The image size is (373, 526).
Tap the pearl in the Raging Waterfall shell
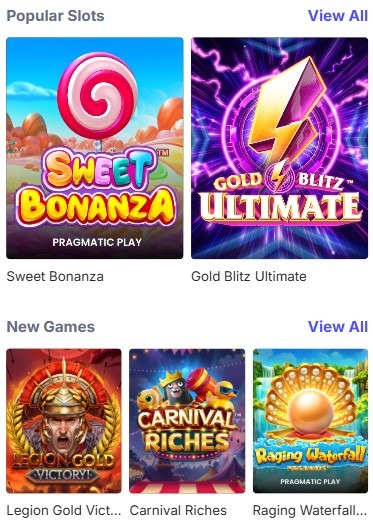pyautogui.click(x=310, y=413)
